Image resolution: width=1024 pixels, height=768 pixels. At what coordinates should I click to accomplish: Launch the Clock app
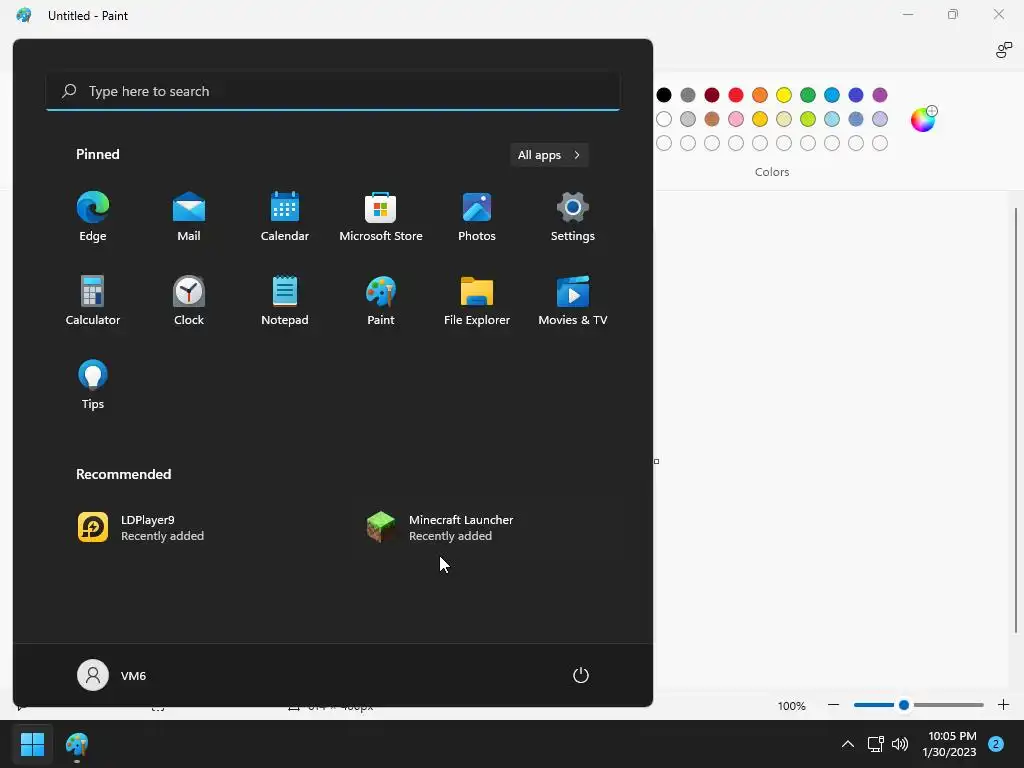(189, 300)
